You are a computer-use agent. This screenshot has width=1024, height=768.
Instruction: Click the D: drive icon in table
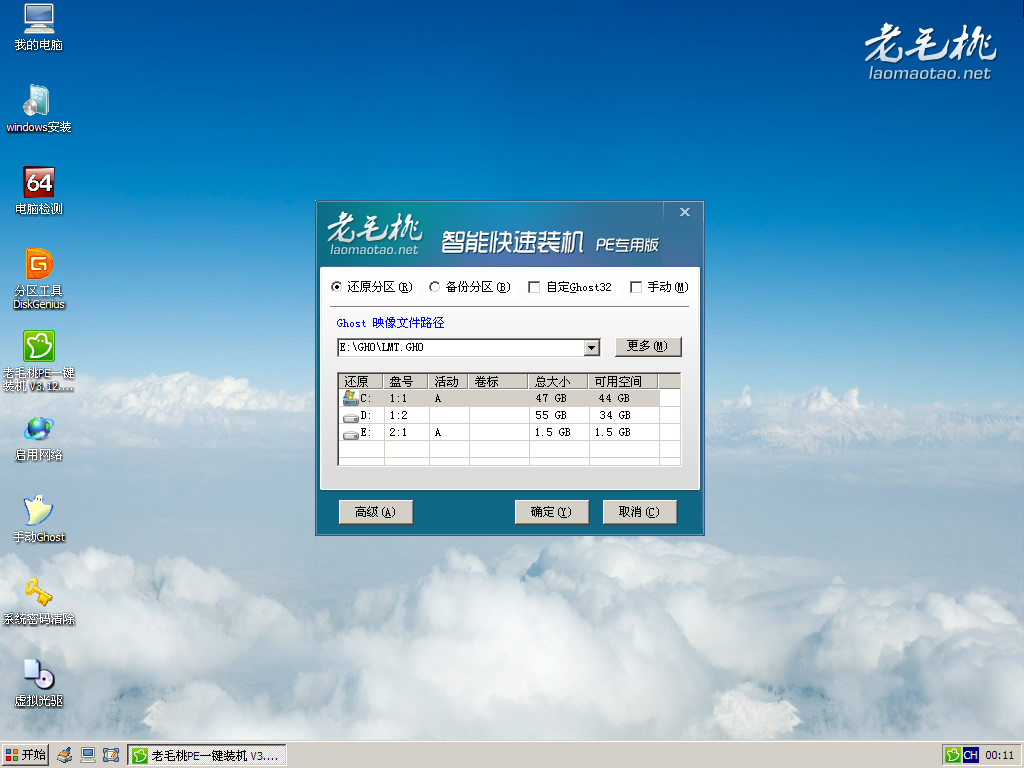point(351,416)
